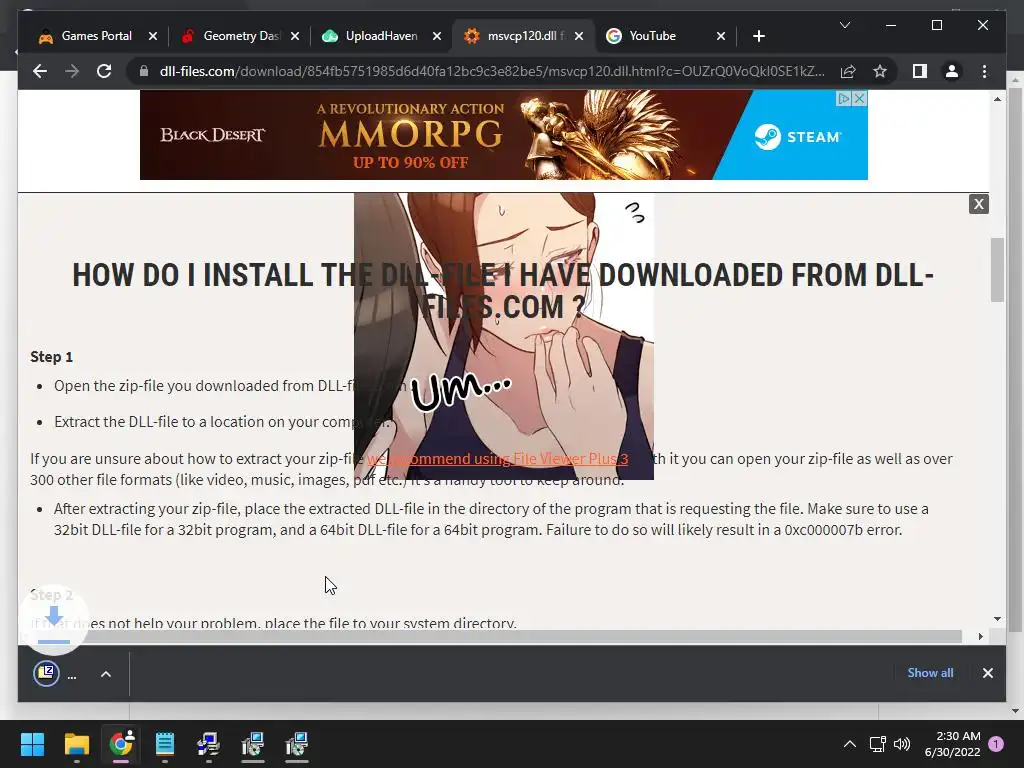1024x768 pixels.
Task: Open the Chrome profile menu
Action: 952,71
